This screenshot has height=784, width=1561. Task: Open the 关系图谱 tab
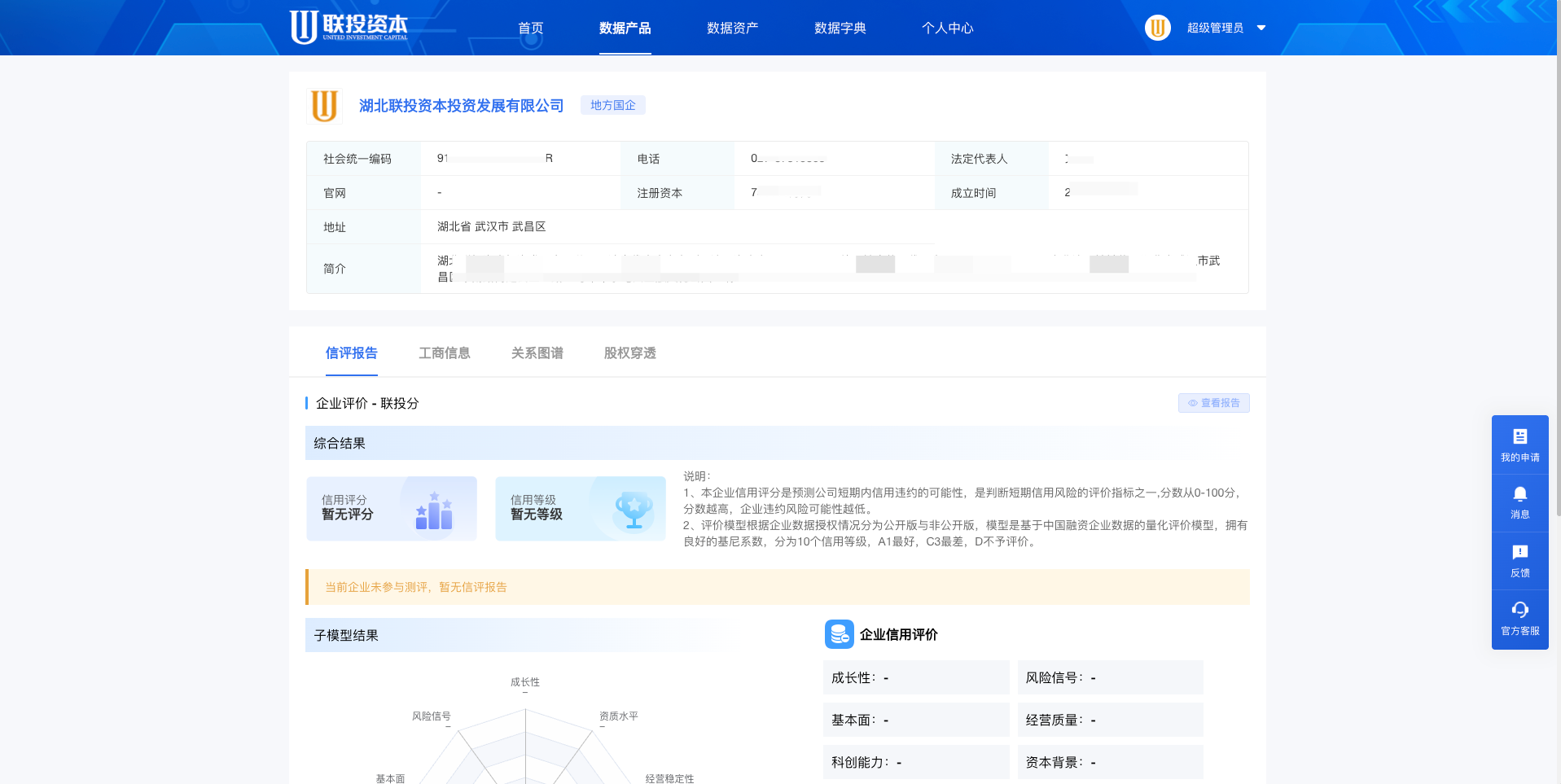coord(537,353)
